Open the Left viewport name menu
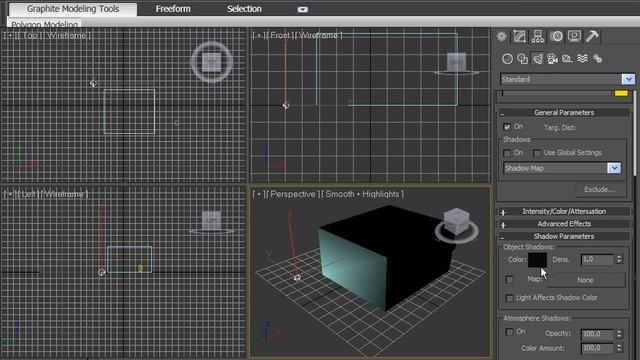640x360 pixels. [x=29, y=194]
